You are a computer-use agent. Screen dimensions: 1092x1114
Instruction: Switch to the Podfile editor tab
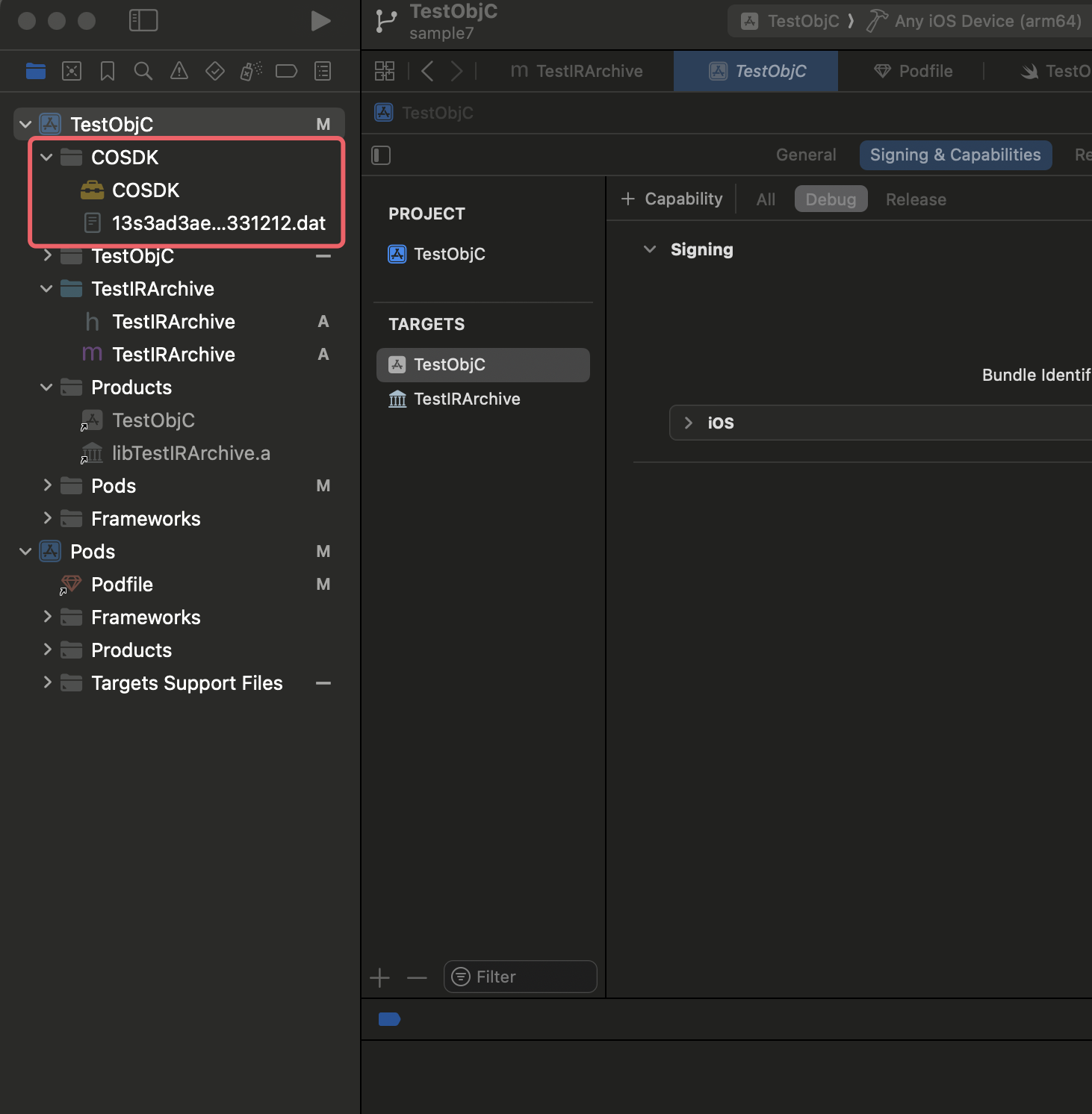(913, 71)
